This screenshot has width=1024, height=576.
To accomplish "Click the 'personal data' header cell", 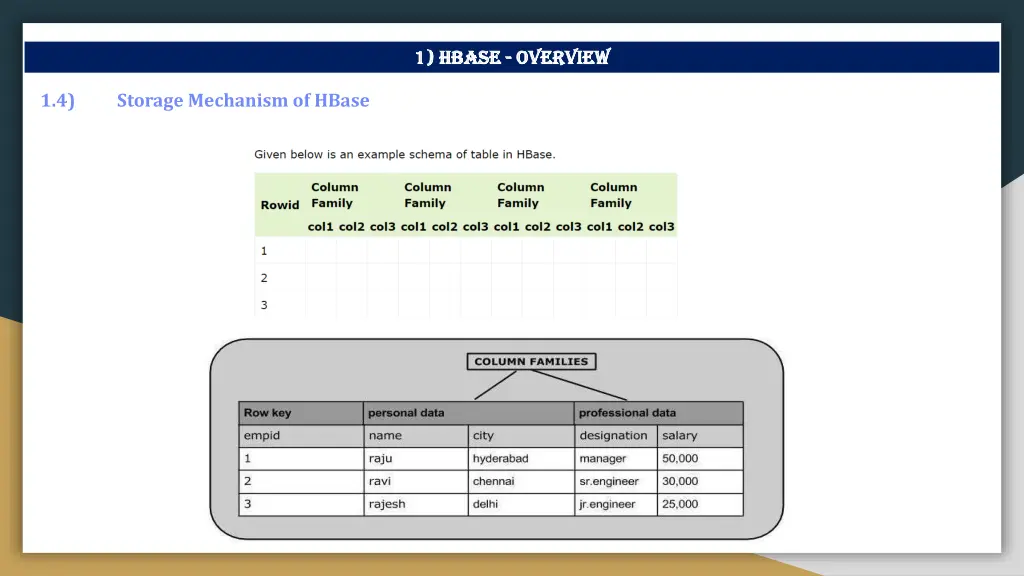I will pyautogui.click(x=468, y=413).
